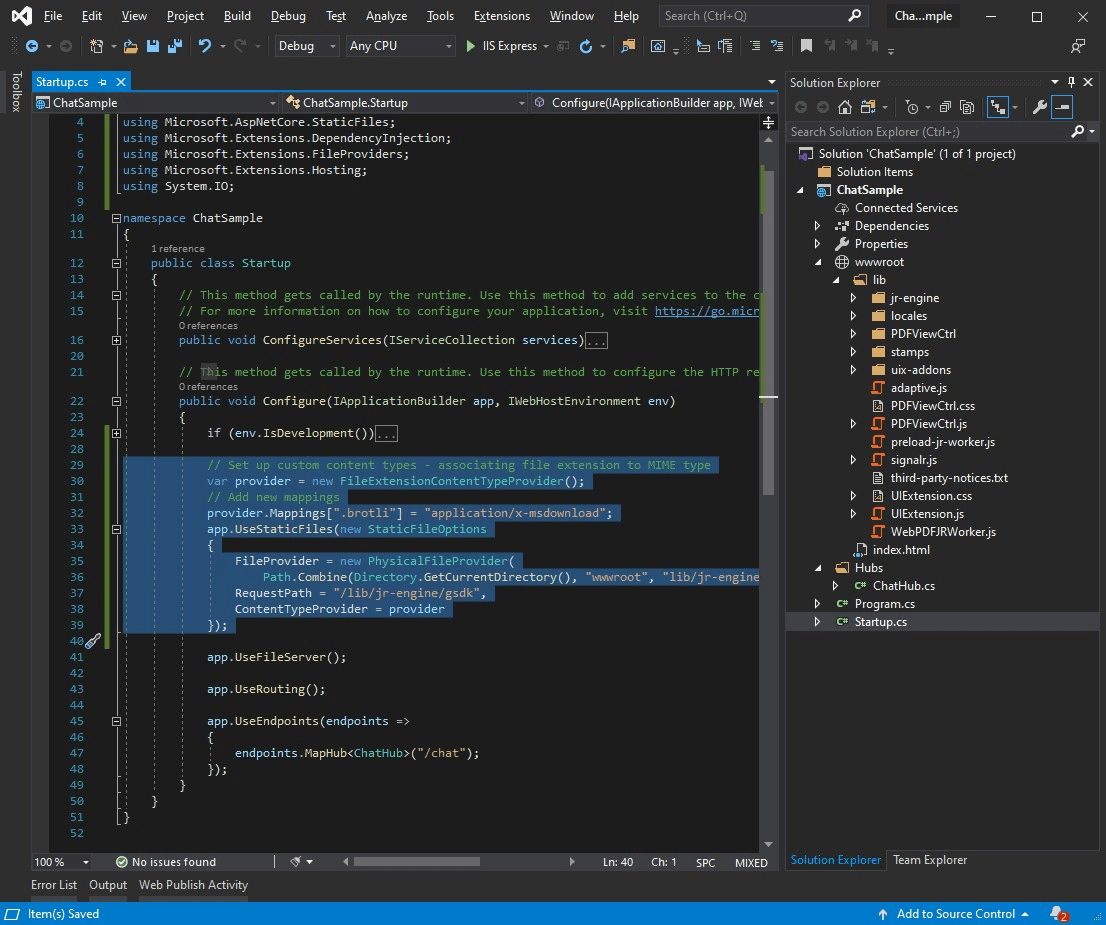Expand the ConfigureServices collapsed method outline
This screenshot has height=925, width=1106.
pos(116,340)
